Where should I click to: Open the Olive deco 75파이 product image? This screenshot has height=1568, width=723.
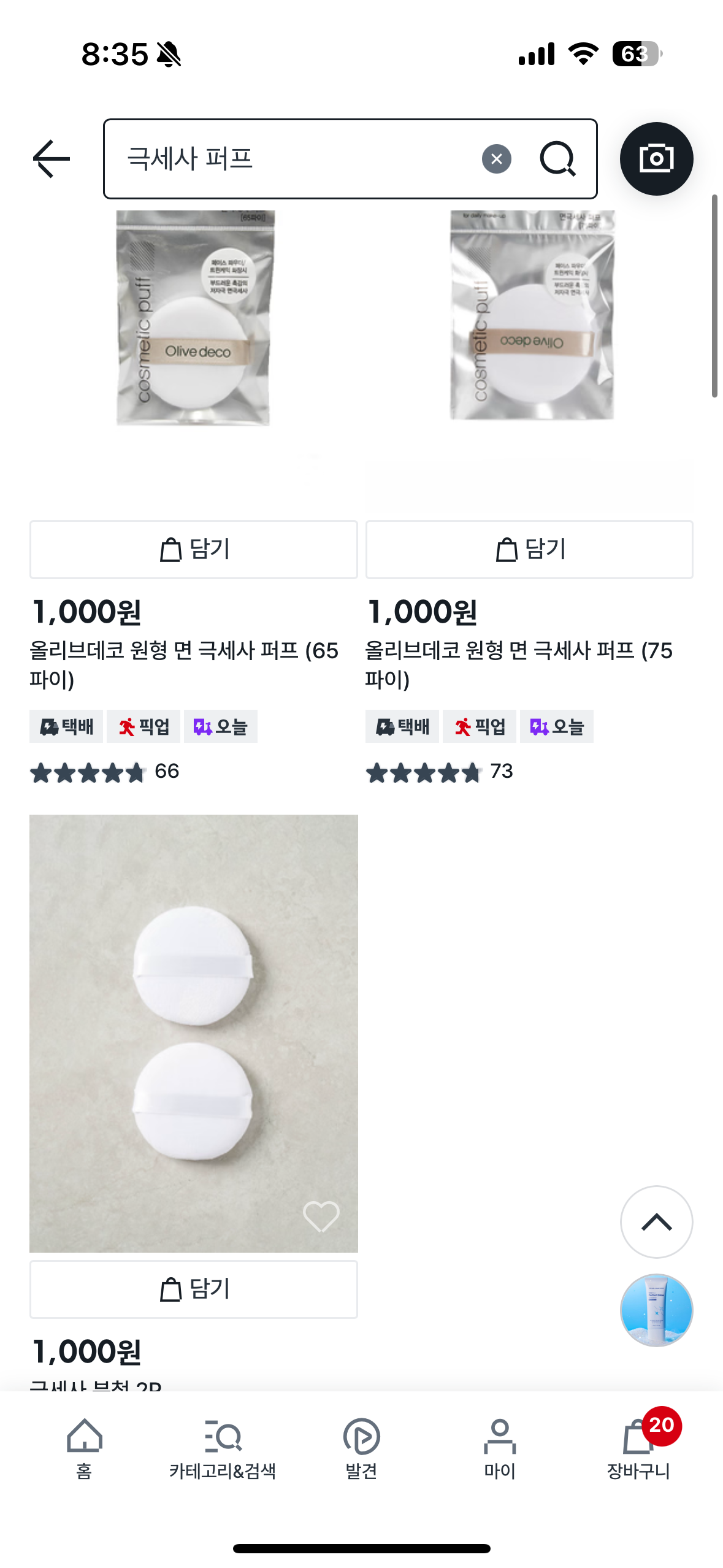click(531, 316)
